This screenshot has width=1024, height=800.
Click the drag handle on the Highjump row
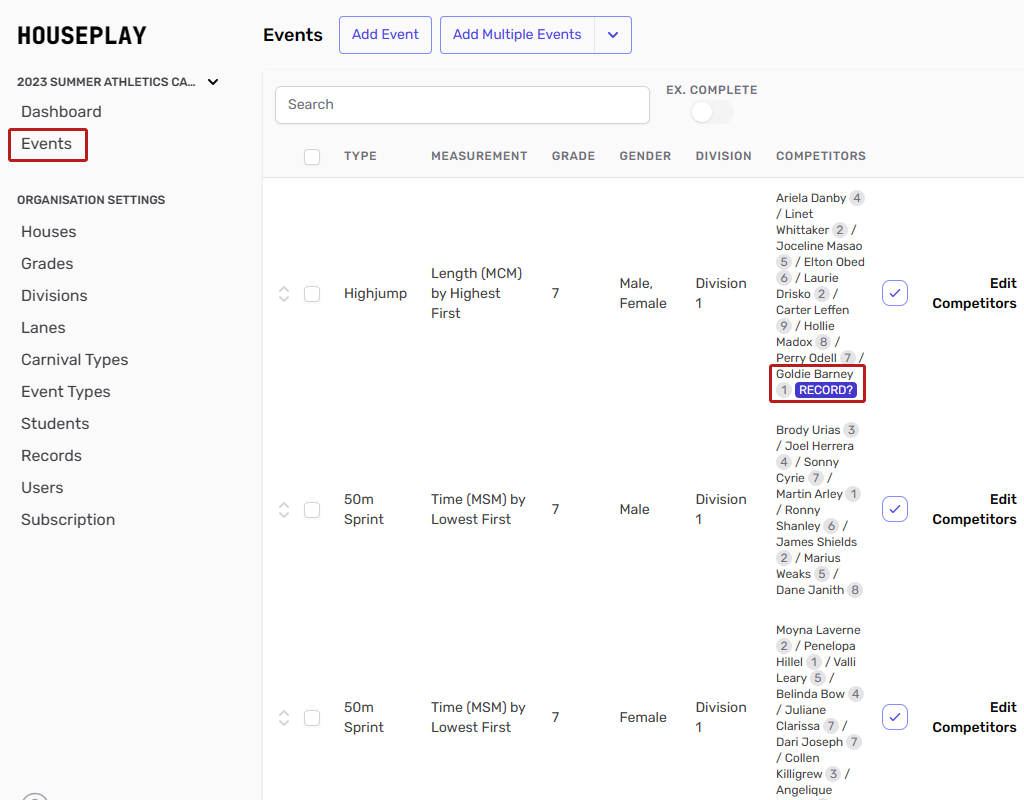pyautogui.click(x=284, y=294)
